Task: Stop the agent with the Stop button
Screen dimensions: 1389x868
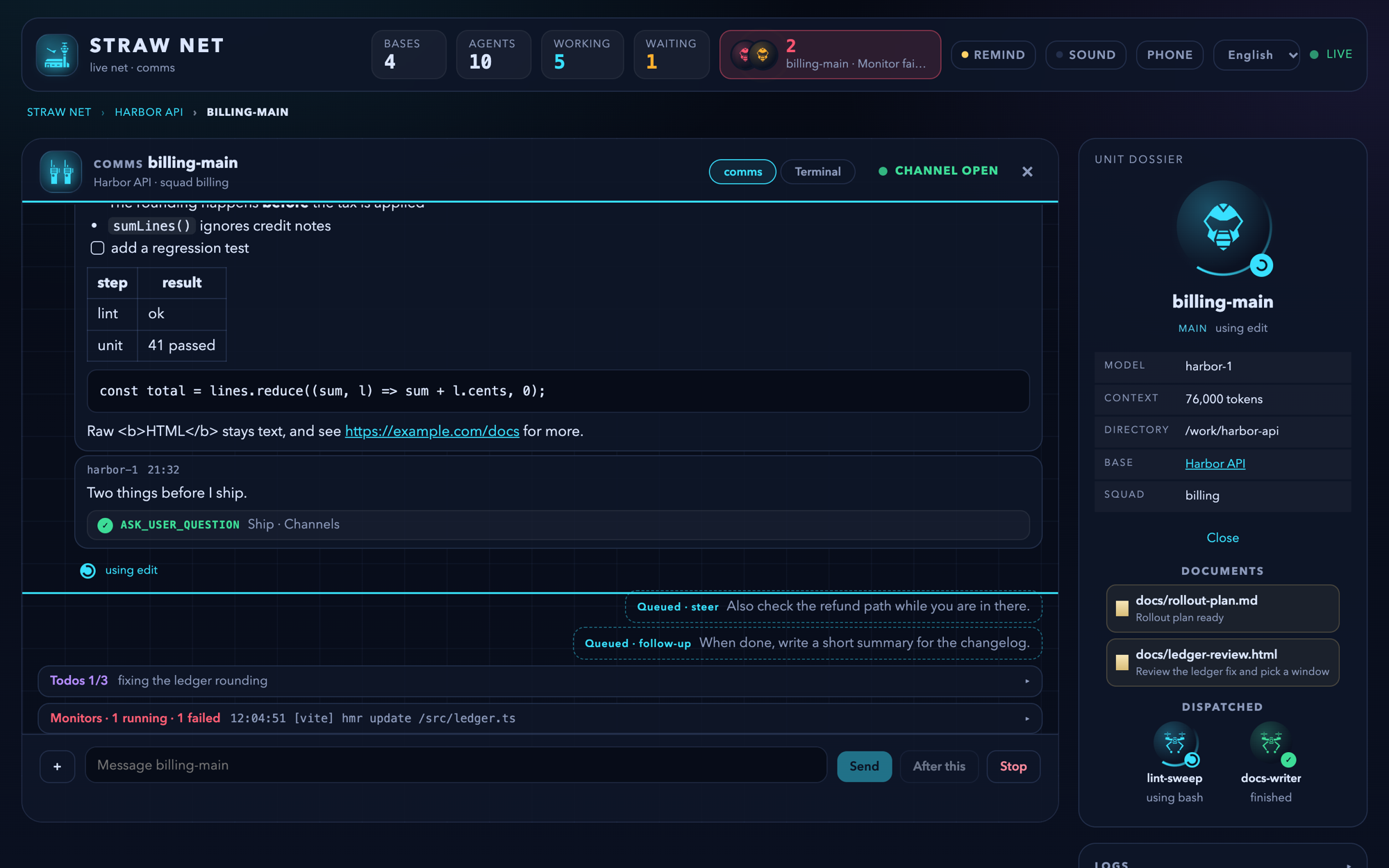Action: coord(1013,767)
